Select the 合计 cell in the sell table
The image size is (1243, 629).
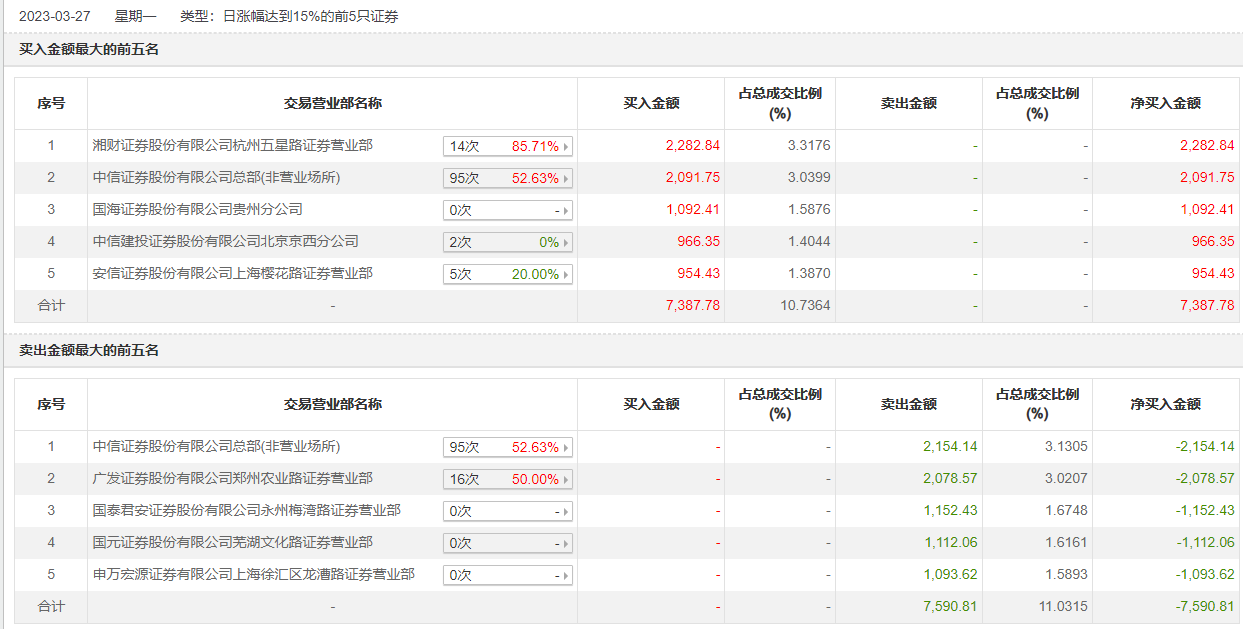click(51, 606)
